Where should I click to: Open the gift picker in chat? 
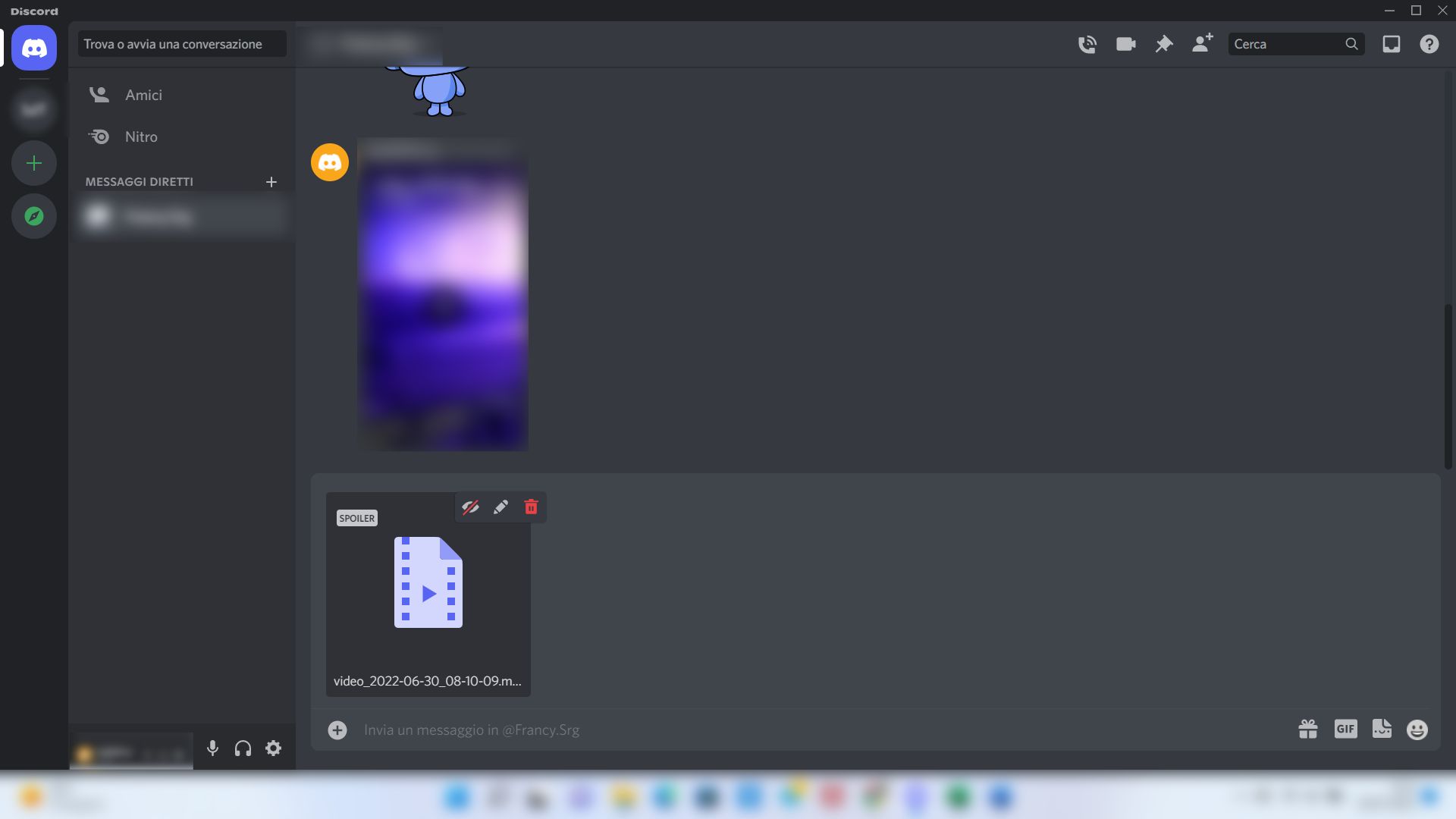point(1307,730)
